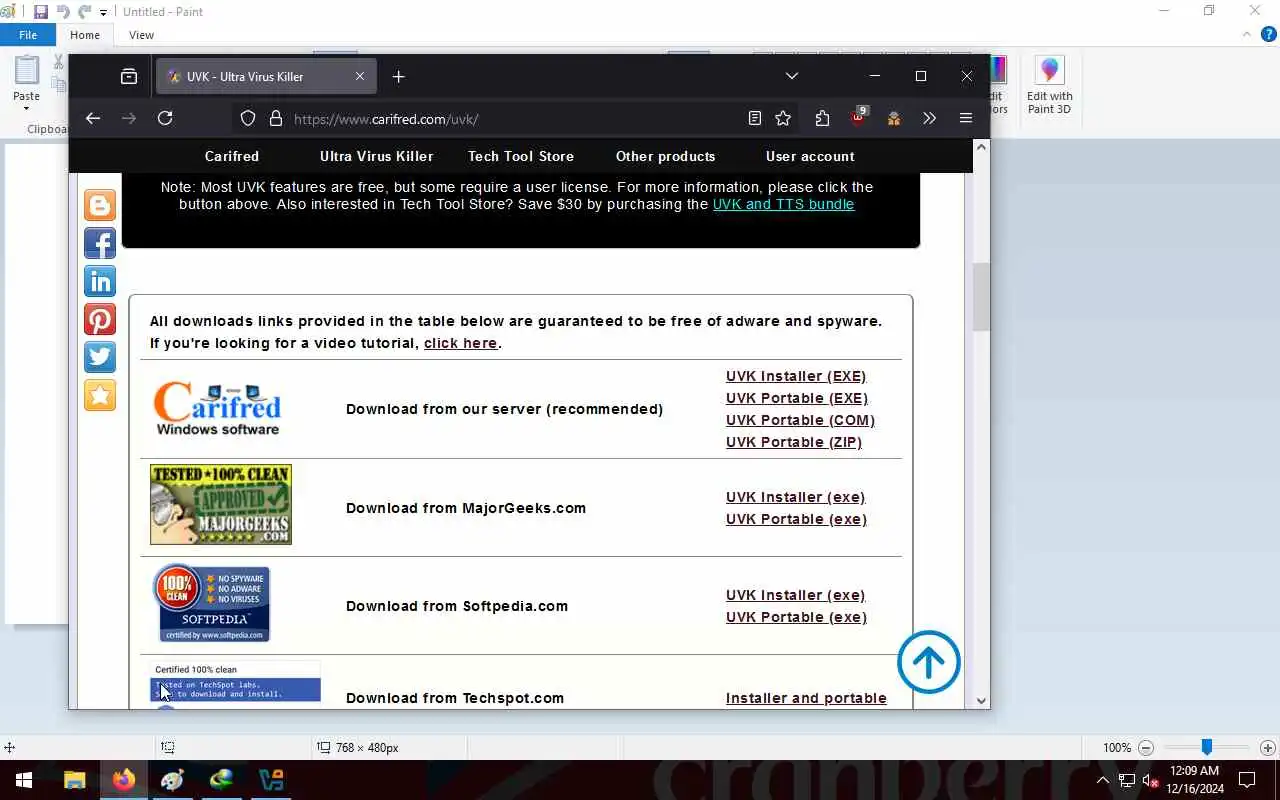Close the UVK - Ultra Virus Killer tab
Screen dimensions: 1280x800
pyautogui.click(x=360, y=76)
